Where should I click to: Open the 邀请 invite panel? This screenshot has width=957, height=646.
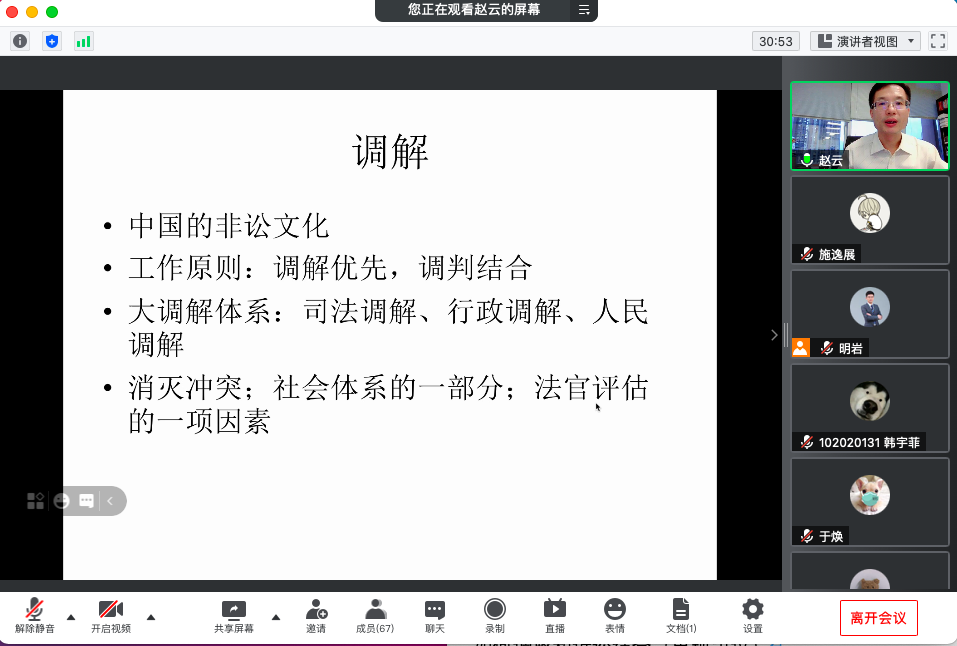tap(316, 615)
